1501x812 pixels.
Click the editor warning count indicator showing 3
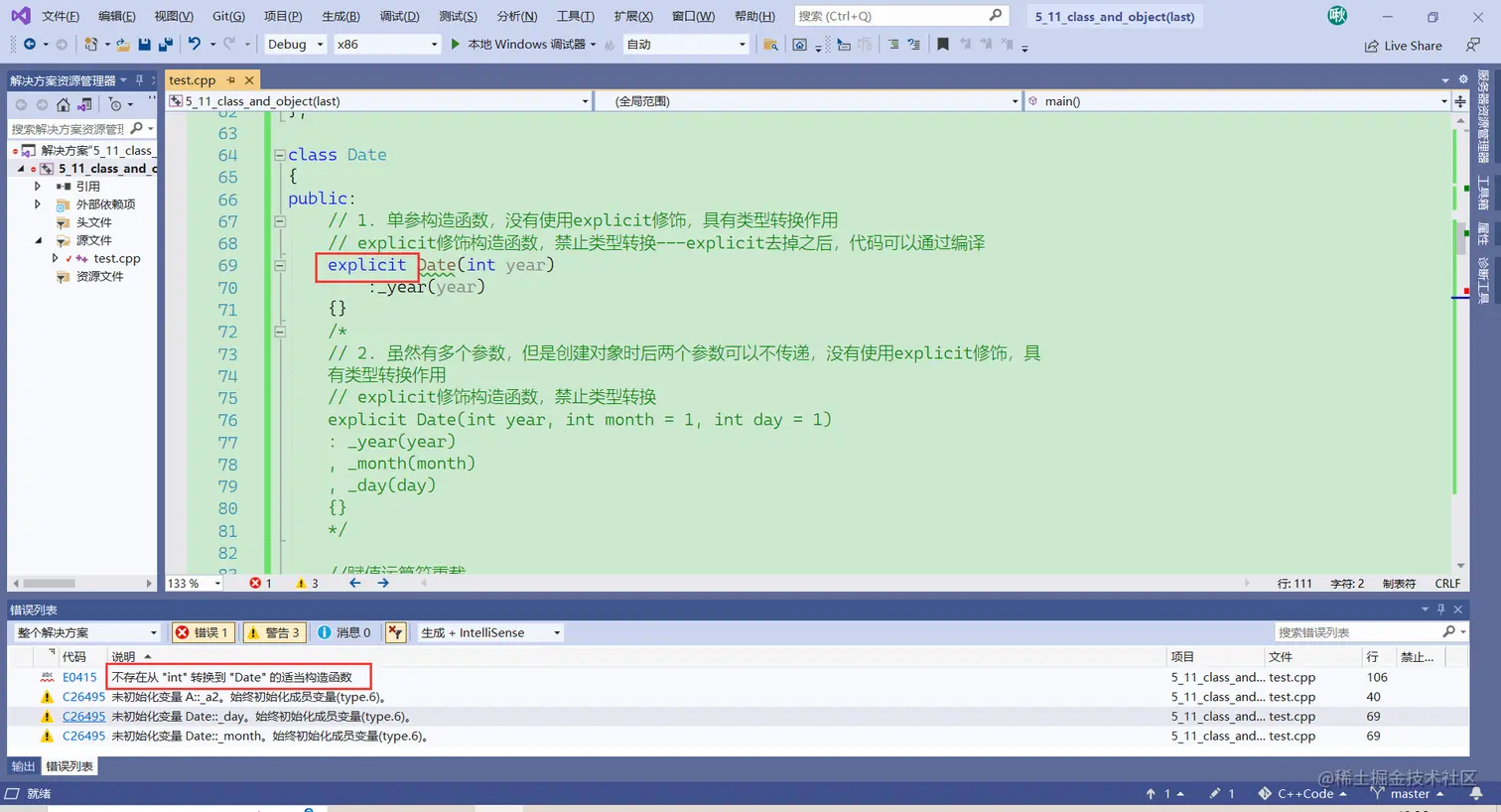(307, 584)
